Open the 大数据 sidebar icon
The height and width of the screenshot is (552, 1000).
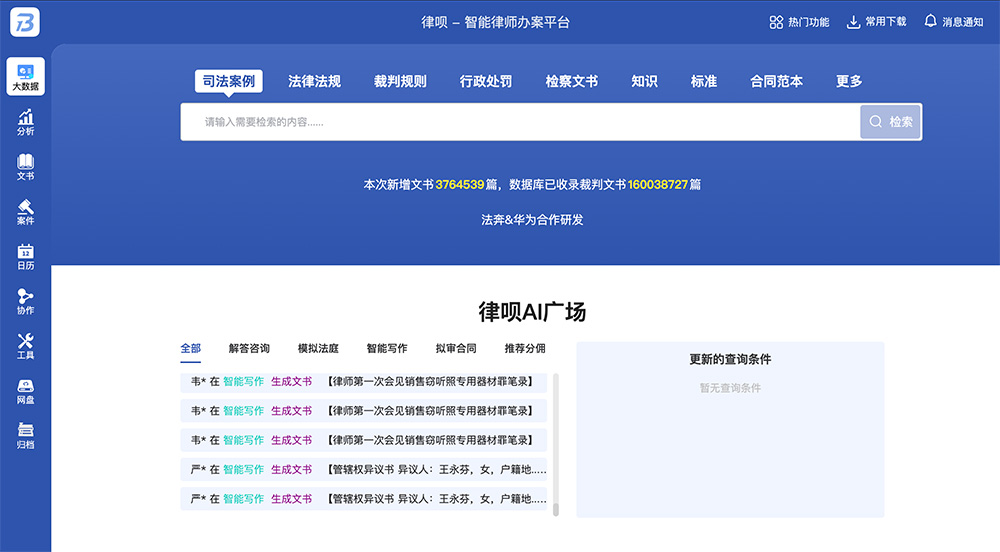(x=26, y=76)
